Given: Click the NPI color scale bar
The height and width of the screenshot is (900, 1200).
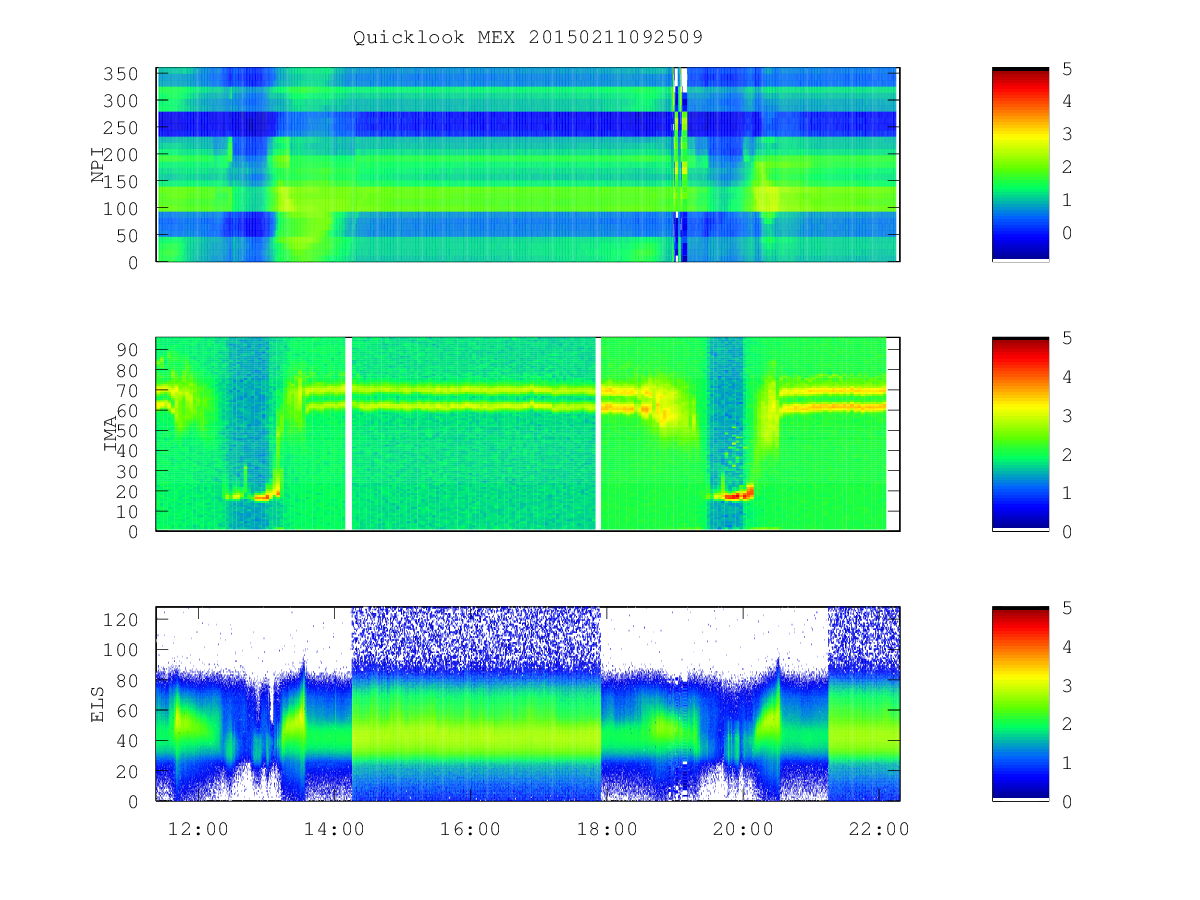Looking at the screenshot, I should click(1020, 165).
